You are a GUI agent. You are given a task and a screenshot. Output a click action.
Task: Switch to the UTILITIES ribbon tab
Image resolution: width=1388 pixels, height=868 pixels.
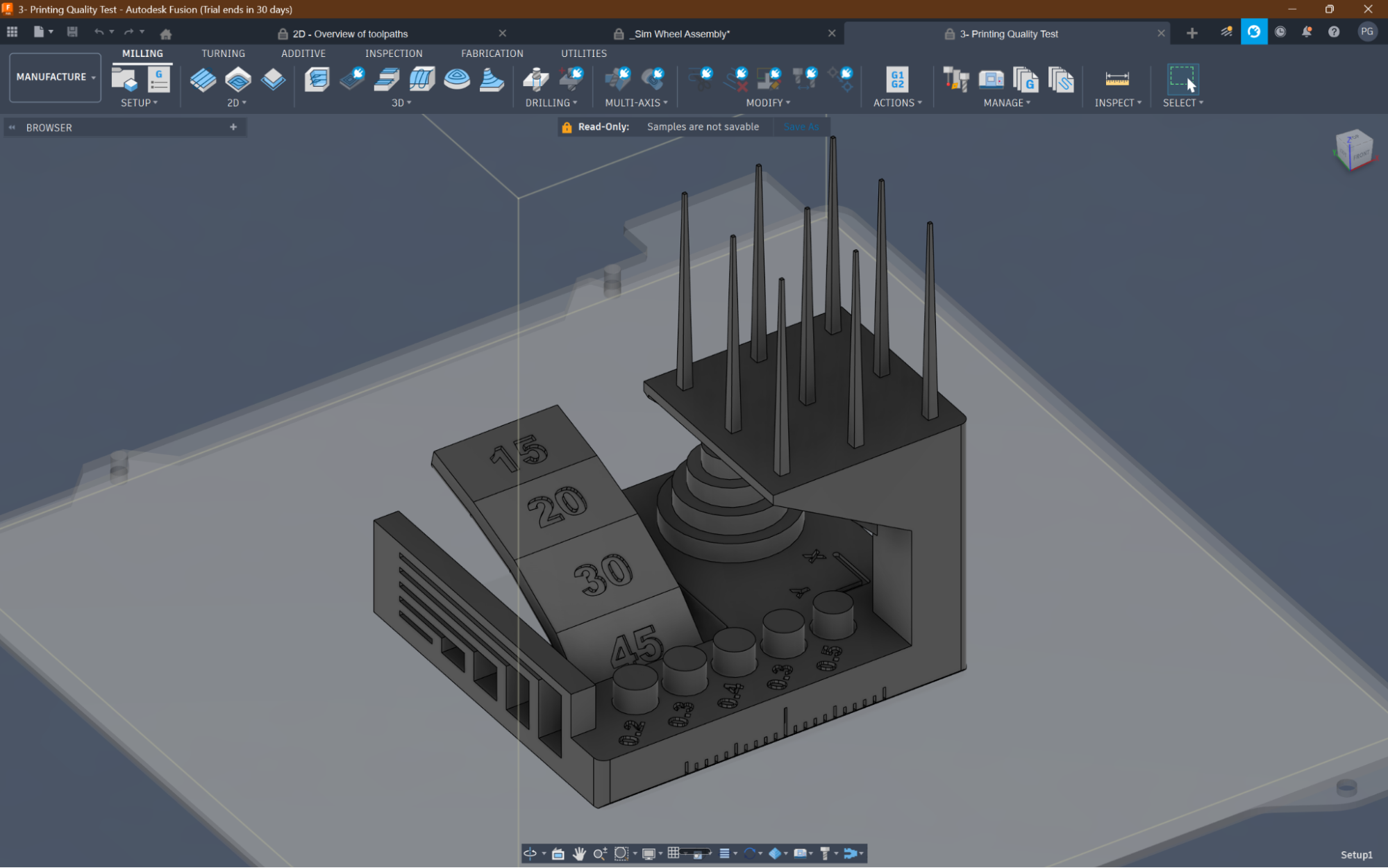pos(584,53)
